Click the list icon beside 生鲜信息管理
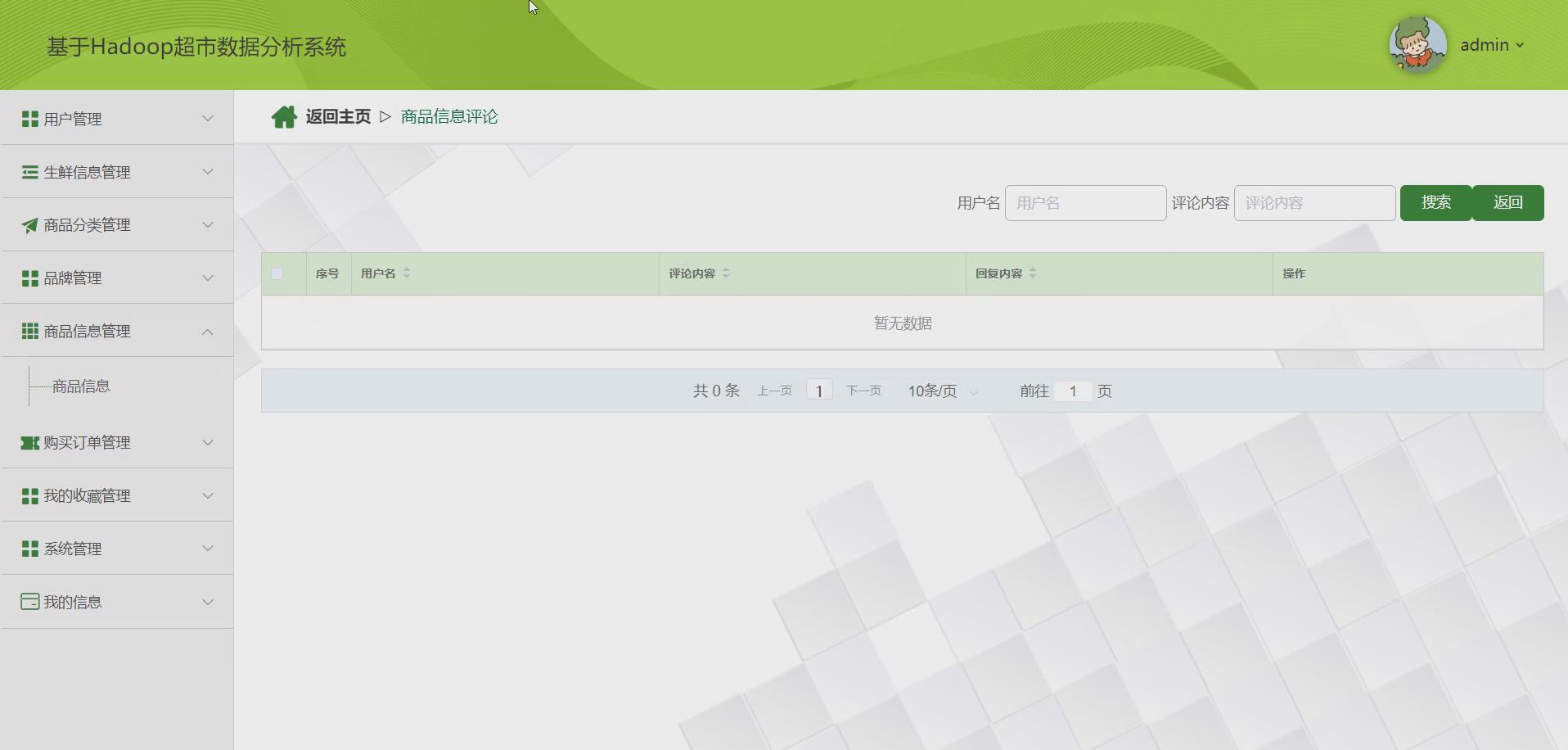Image resolution: width=1568 pixels, height=750 pixels. pos(29,172)
